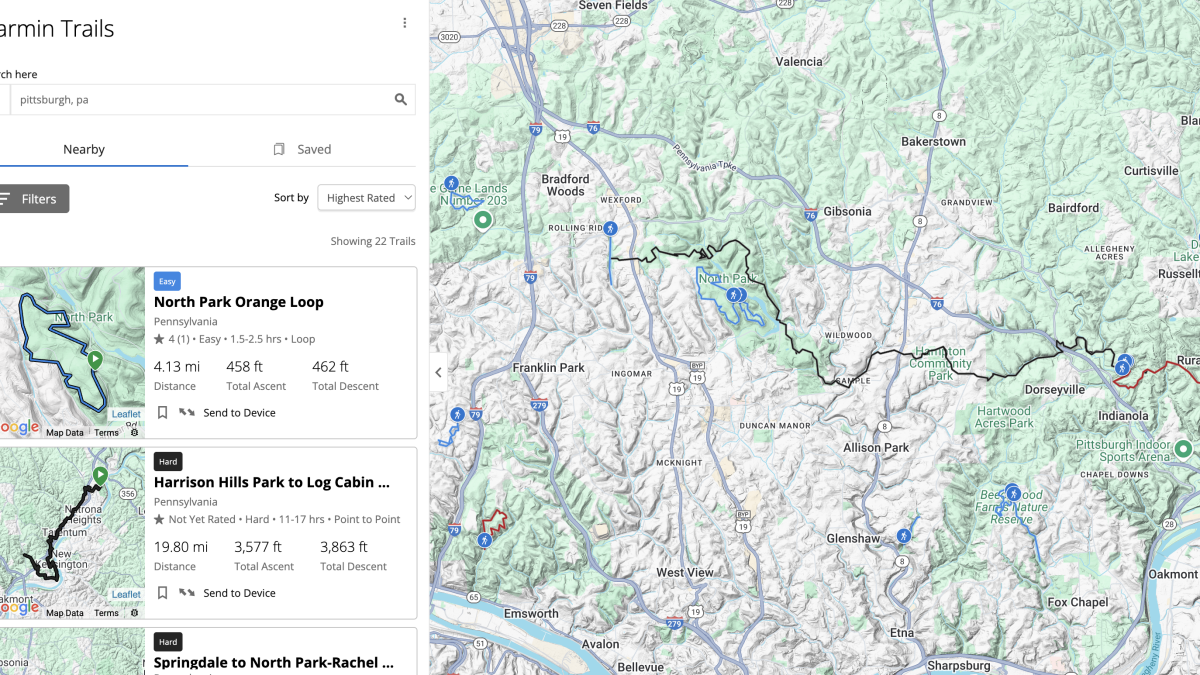This screenshot has width=1200, height=675.
Task: Click the 3,863 ft total descent value
Action: 344,547
